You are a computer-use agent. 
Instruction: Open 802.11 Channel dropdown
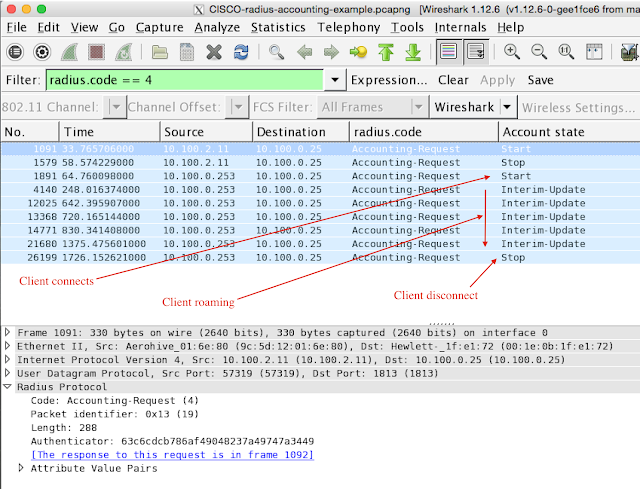click(x=114, y=107)
